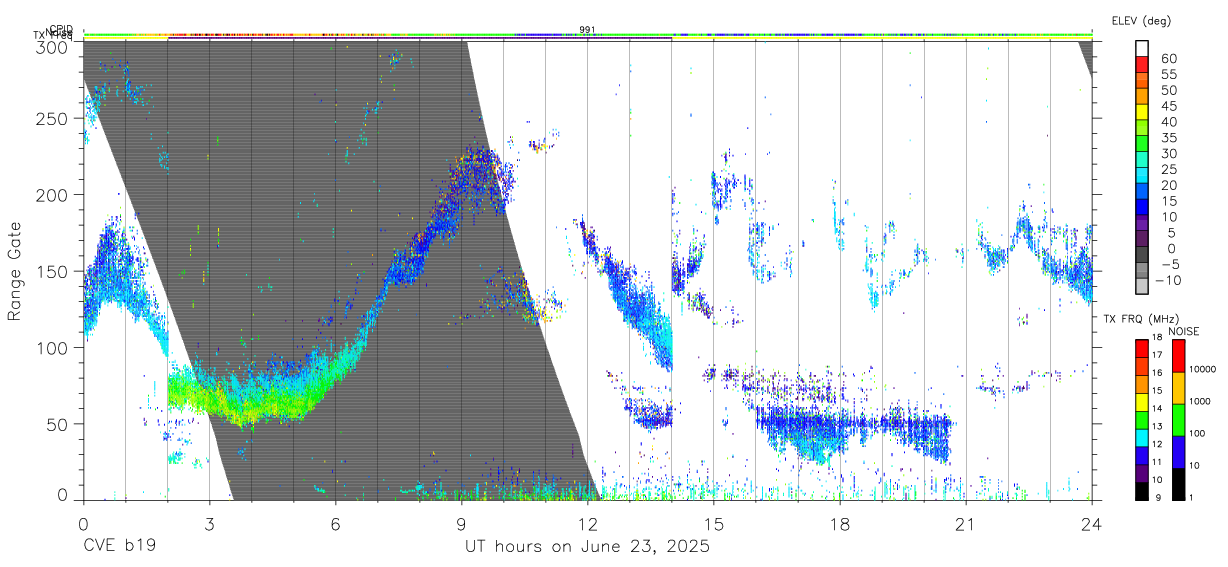Click the 30 label on ELEV colorbar
This screenshot has height=567, width=1228.
pyautogui.click(x=1168, y=153)
